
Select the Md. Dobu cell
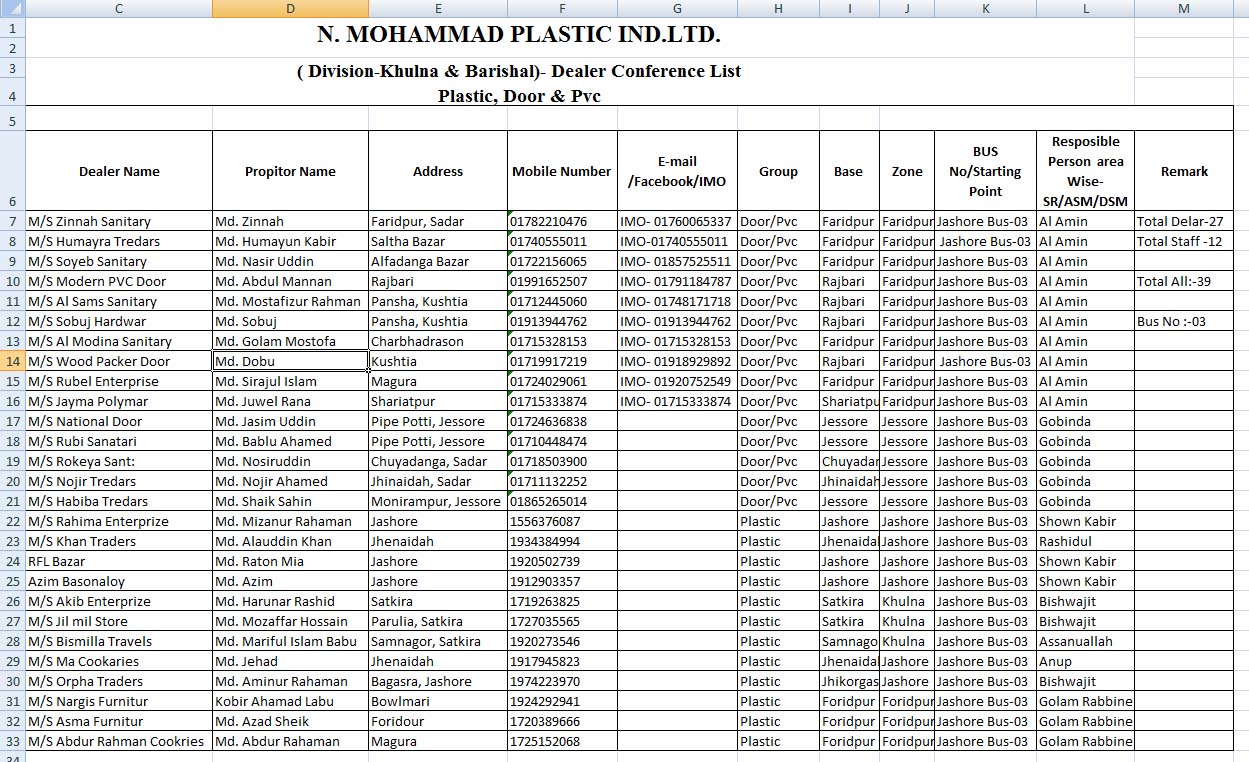click(x=290, y=361)
